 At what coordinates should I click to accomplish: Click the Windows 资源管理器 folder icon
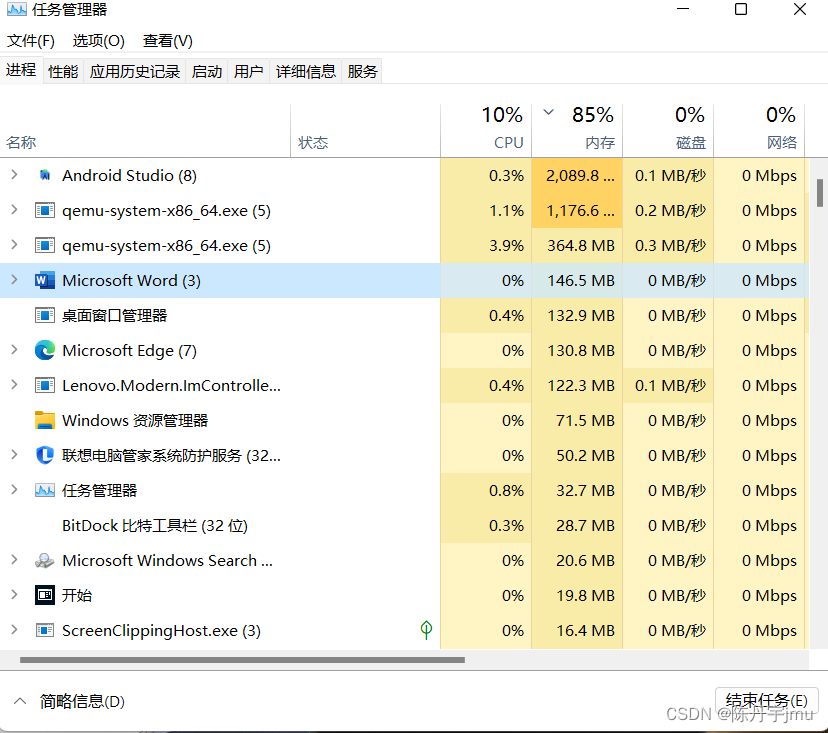[x=45, y=420]
